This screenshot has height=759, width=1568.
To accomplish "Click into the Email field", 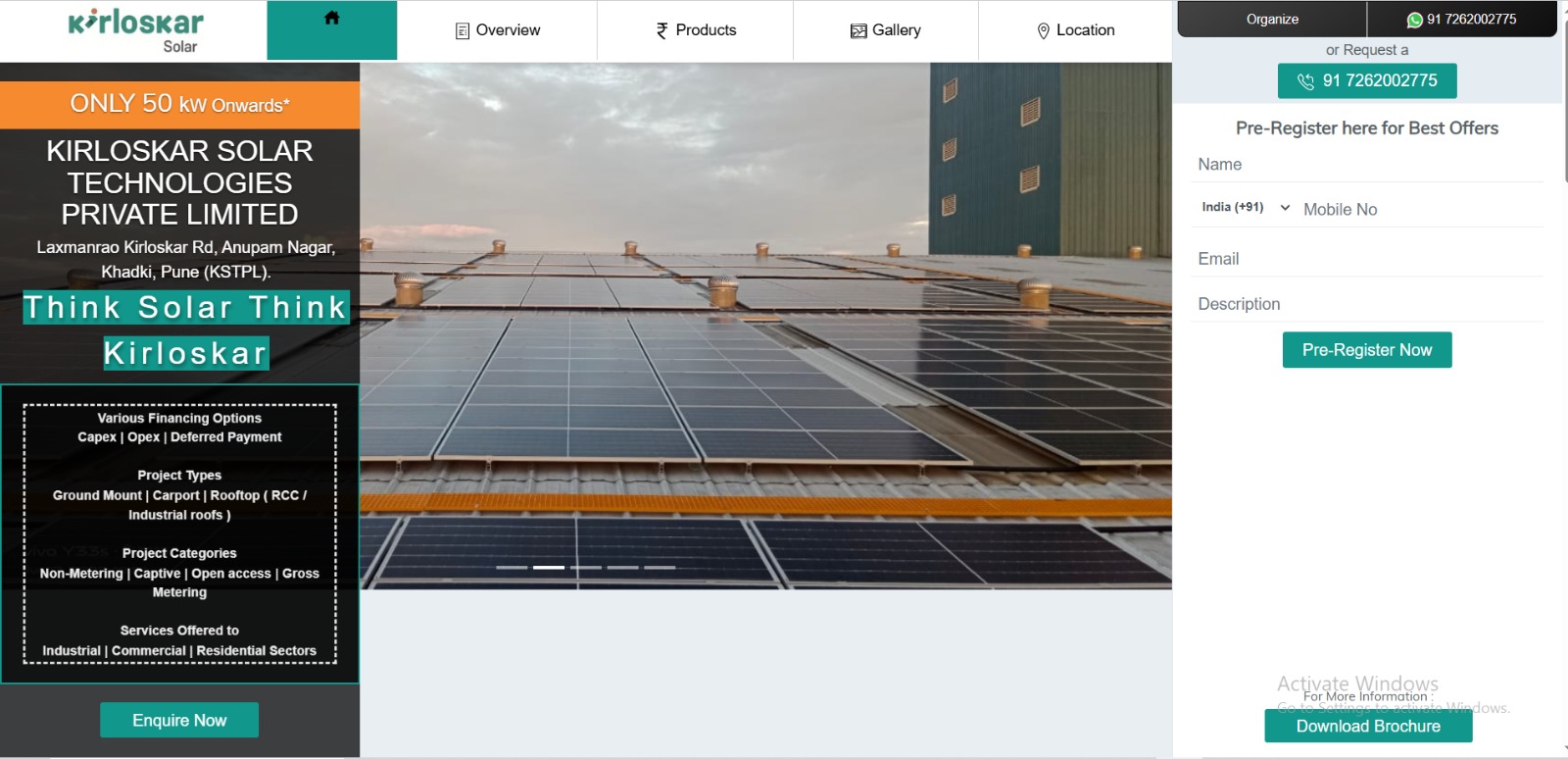I will (1367, 259).
